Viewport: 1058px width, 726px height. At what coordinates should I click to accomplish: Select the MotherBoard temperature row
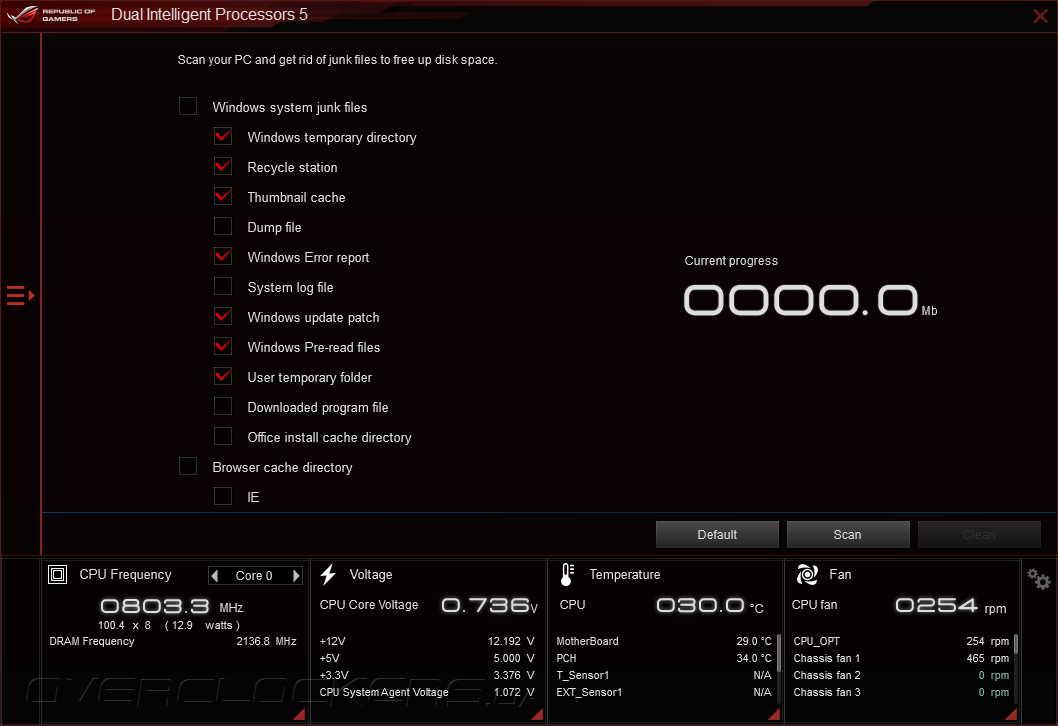(664, 641)
